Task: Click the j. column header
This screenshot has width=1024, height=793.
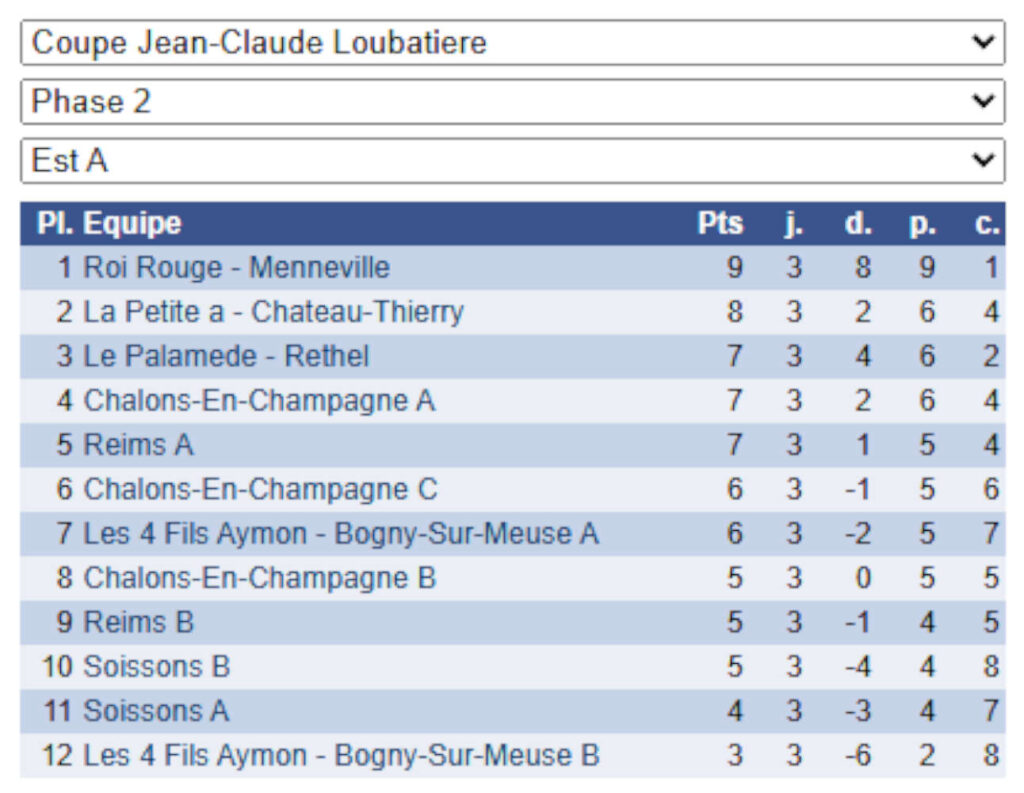Action: click(x=794, y=223)
